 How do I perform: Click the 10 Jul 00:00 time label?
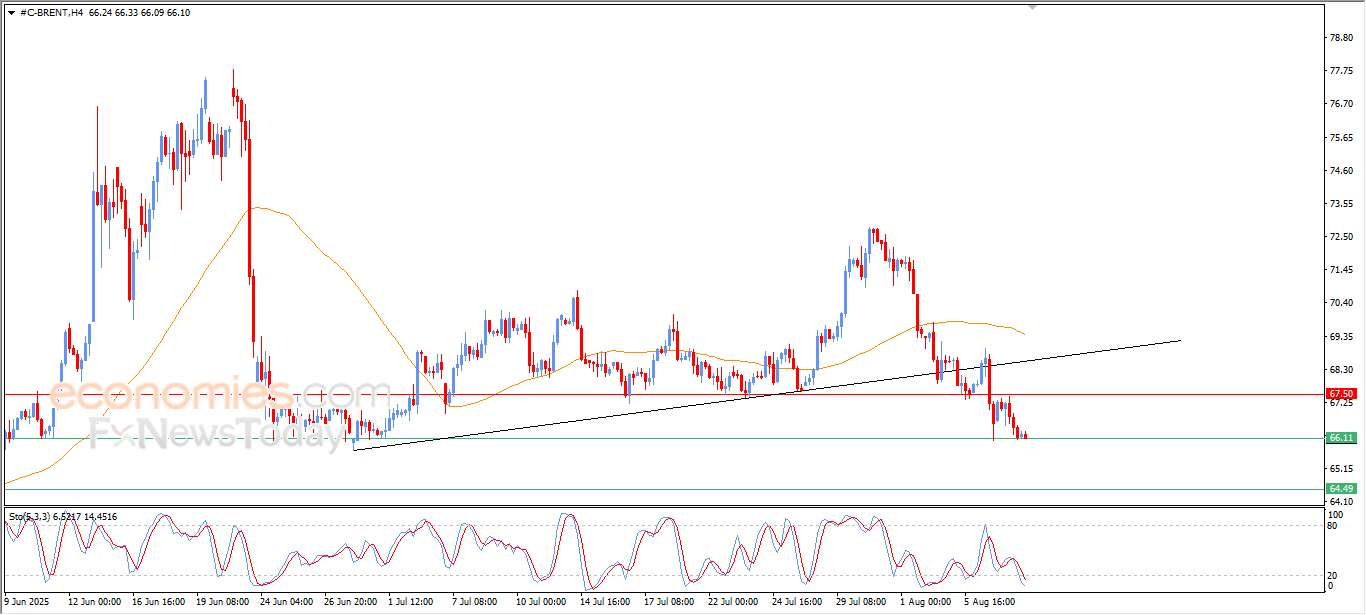coord(542,603)
